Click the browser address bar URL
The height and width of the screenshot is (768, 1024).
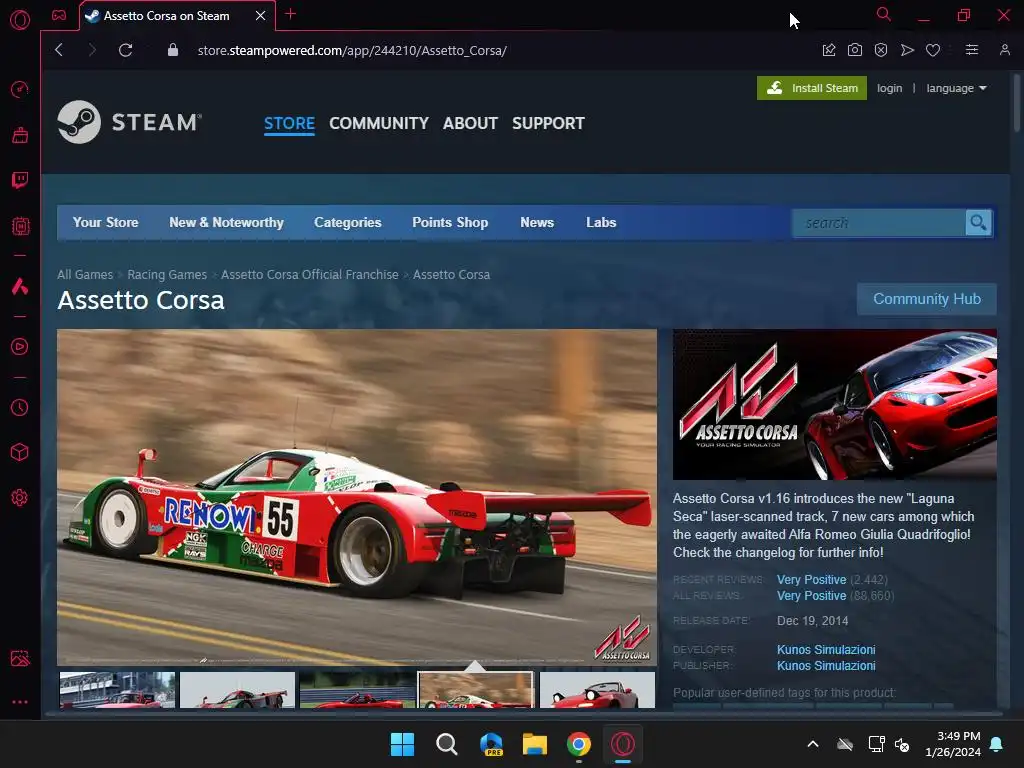click(x=352, y=50)
